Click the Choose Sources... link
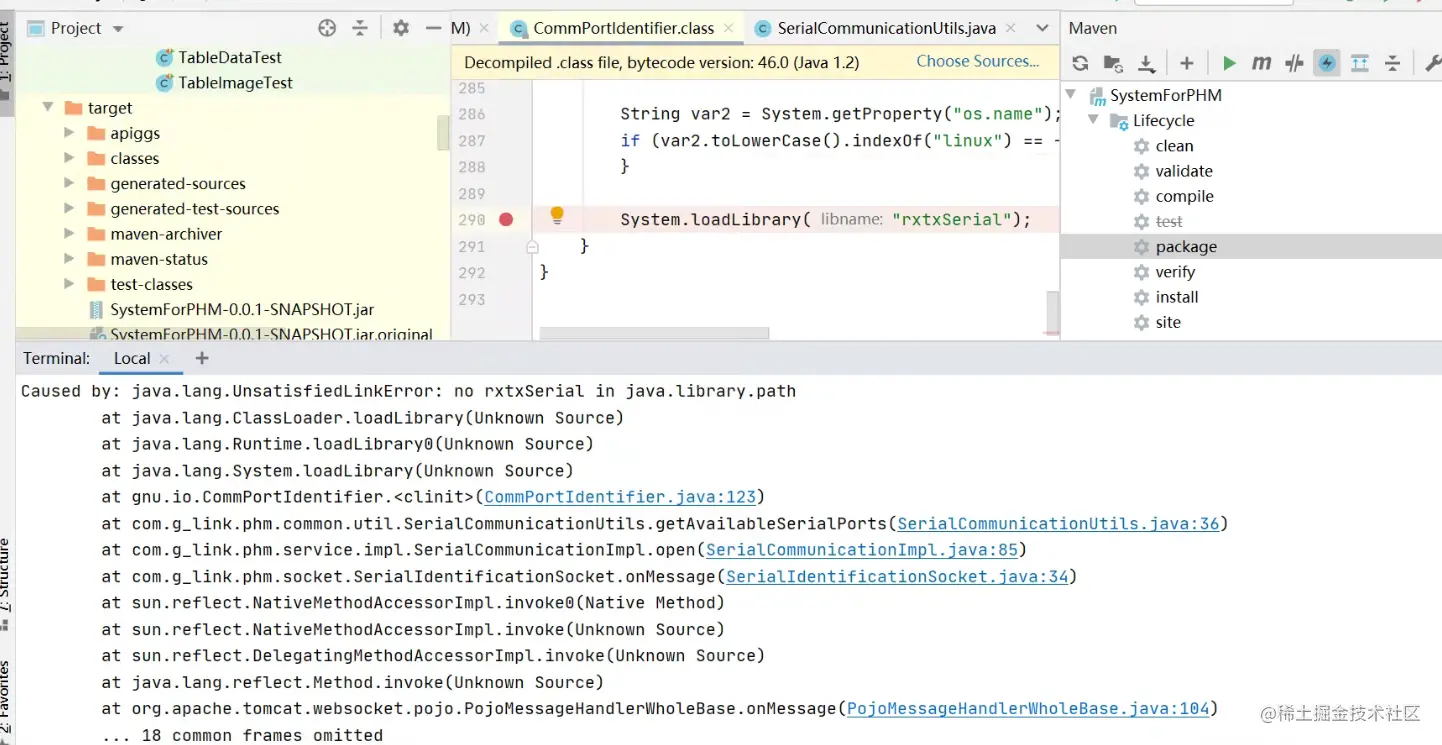 pos(978,61)
